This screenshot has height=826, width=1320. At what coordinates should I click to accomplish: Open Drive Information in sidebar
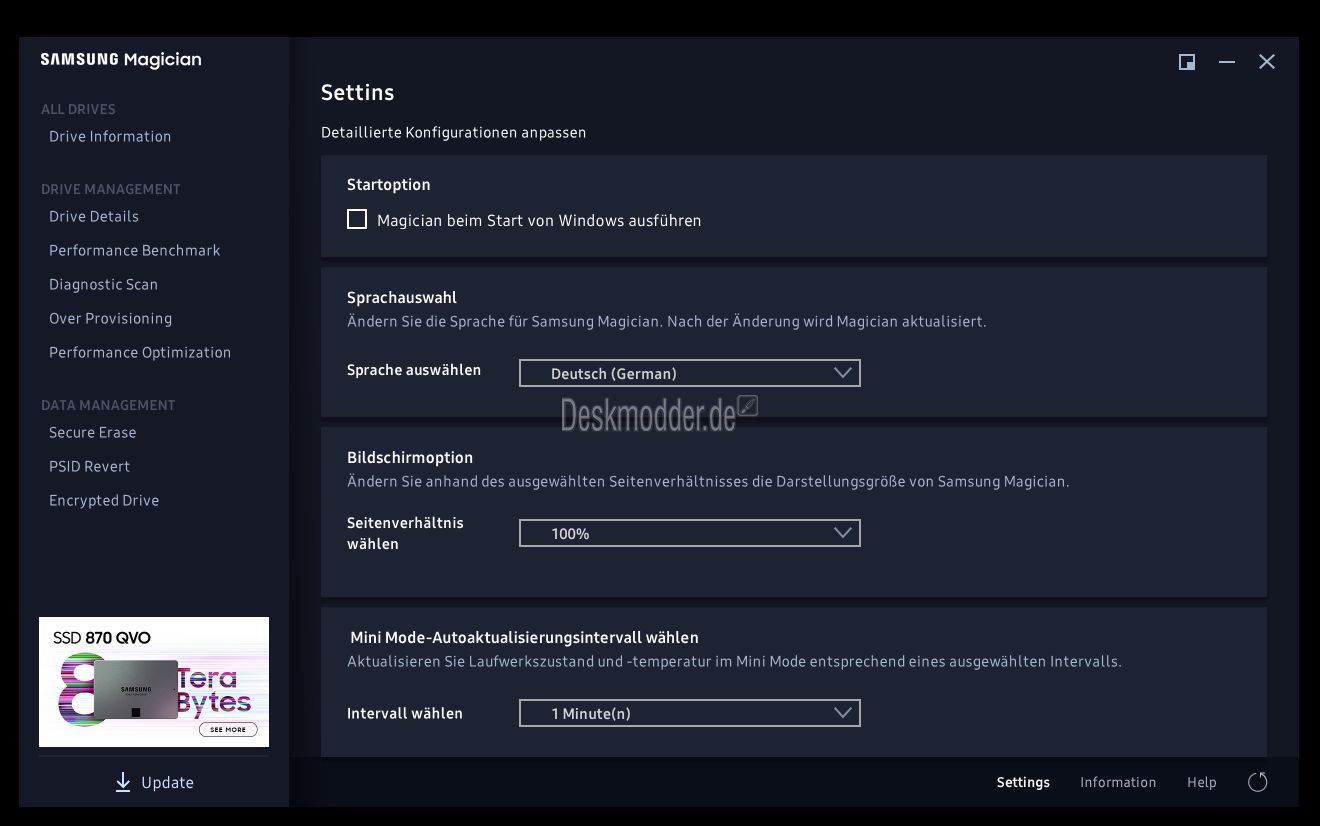(110, 136)
